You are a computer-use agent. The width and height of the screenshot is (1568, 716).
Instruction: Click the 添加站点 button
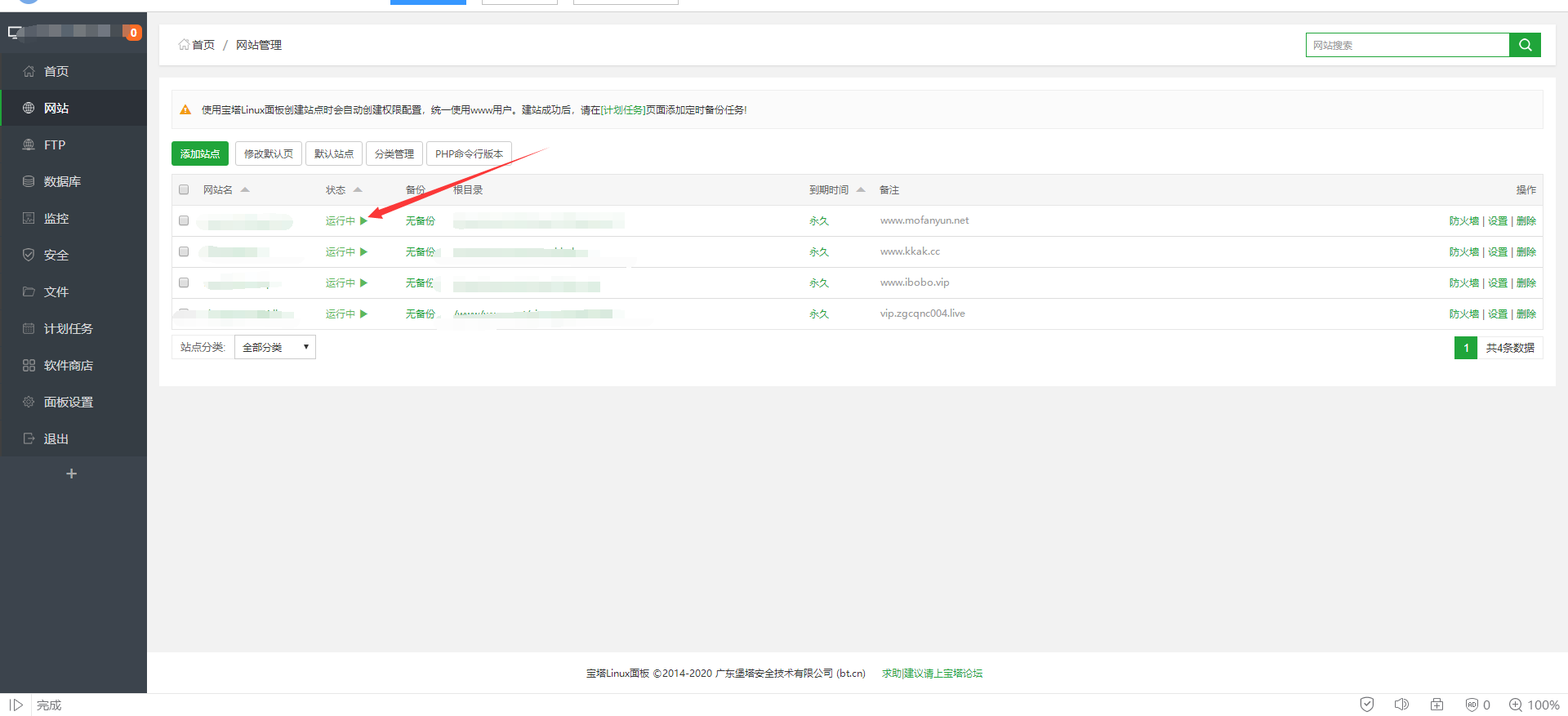(x=200, y=154)
